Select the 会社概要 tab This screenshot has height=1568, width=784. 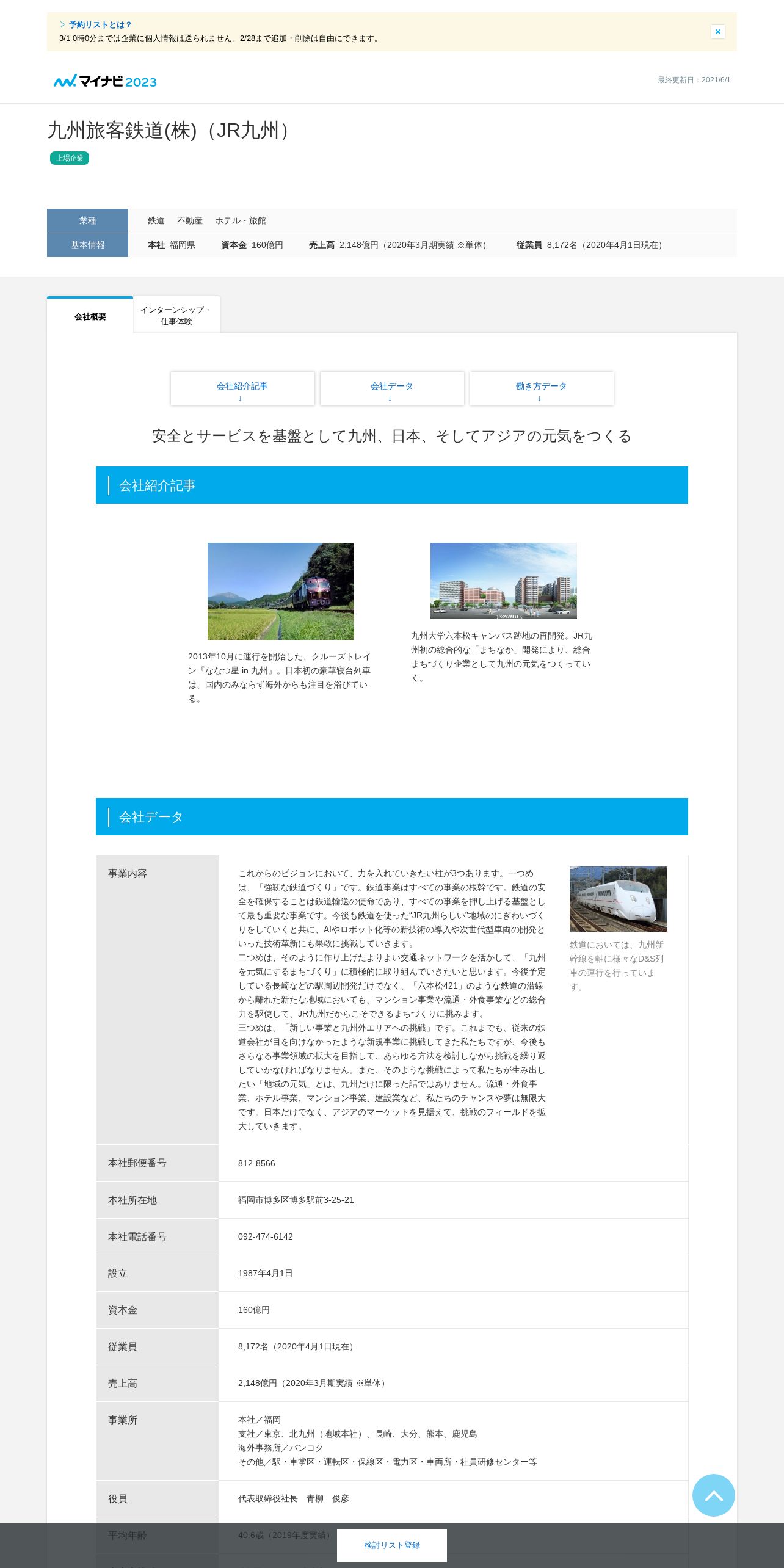coord(90,316)
